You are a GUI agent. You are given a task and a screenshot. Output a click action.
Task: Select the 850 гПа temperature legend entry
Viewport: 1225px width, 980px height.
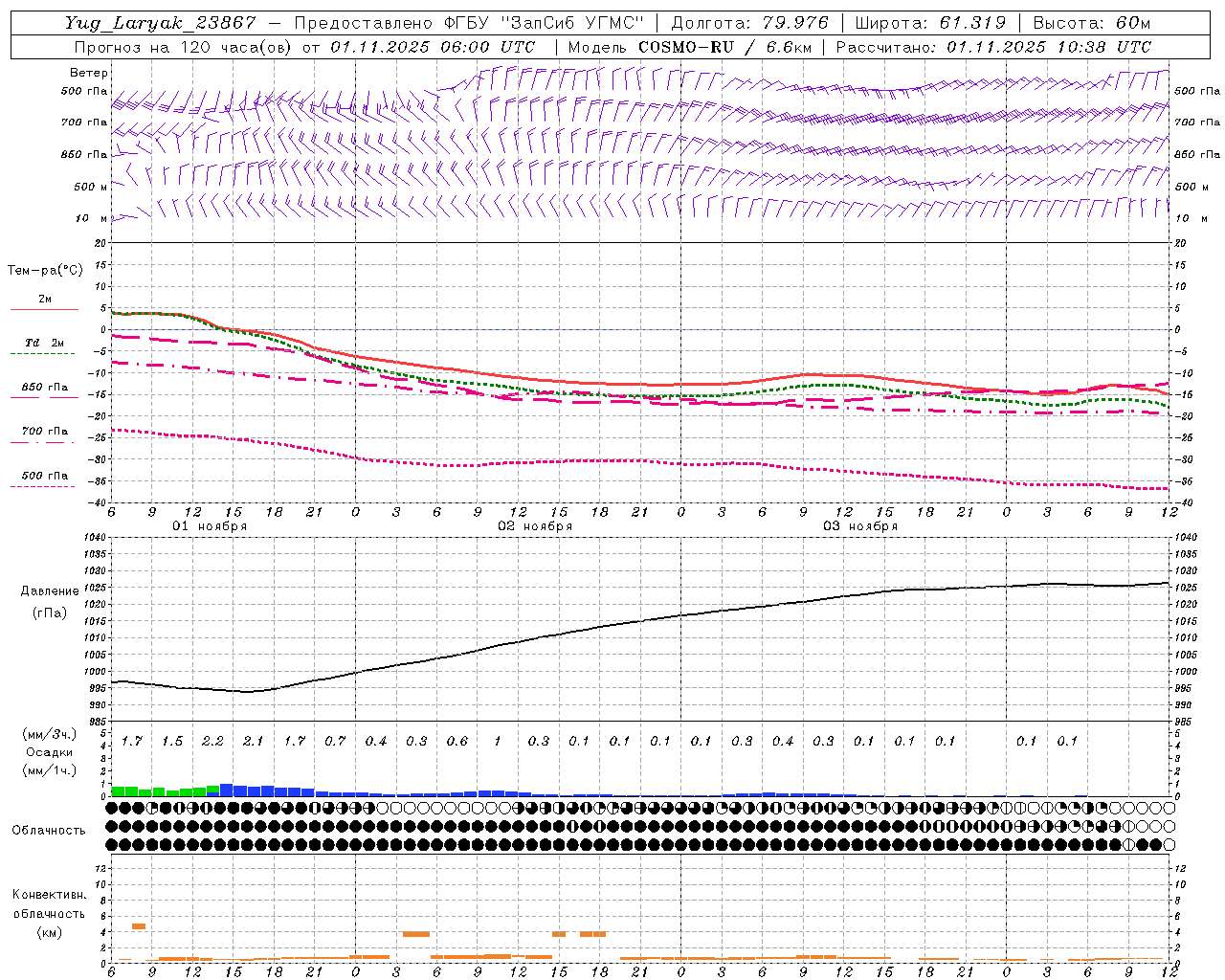click(x=45, y=388)
